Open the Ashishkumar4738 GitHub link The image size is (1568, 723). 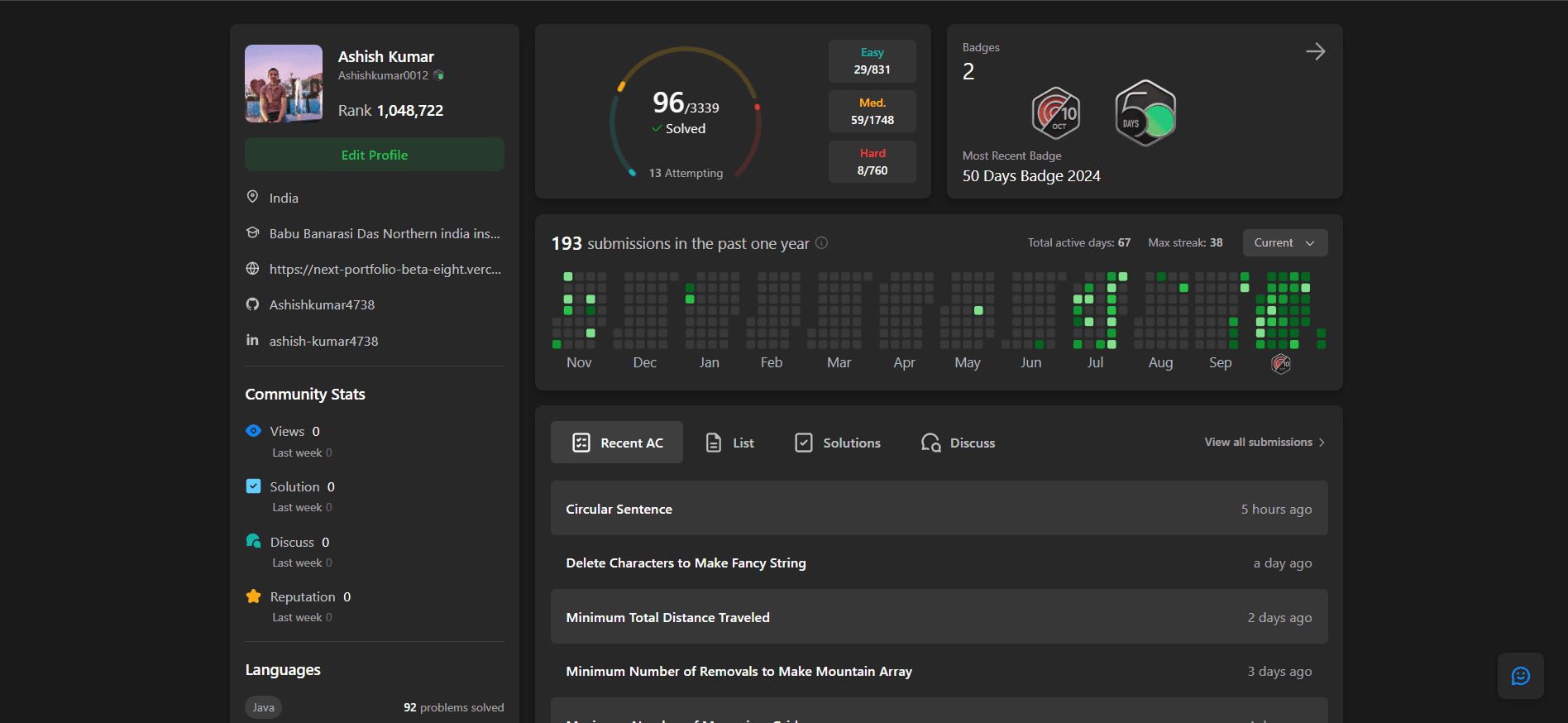322,304
